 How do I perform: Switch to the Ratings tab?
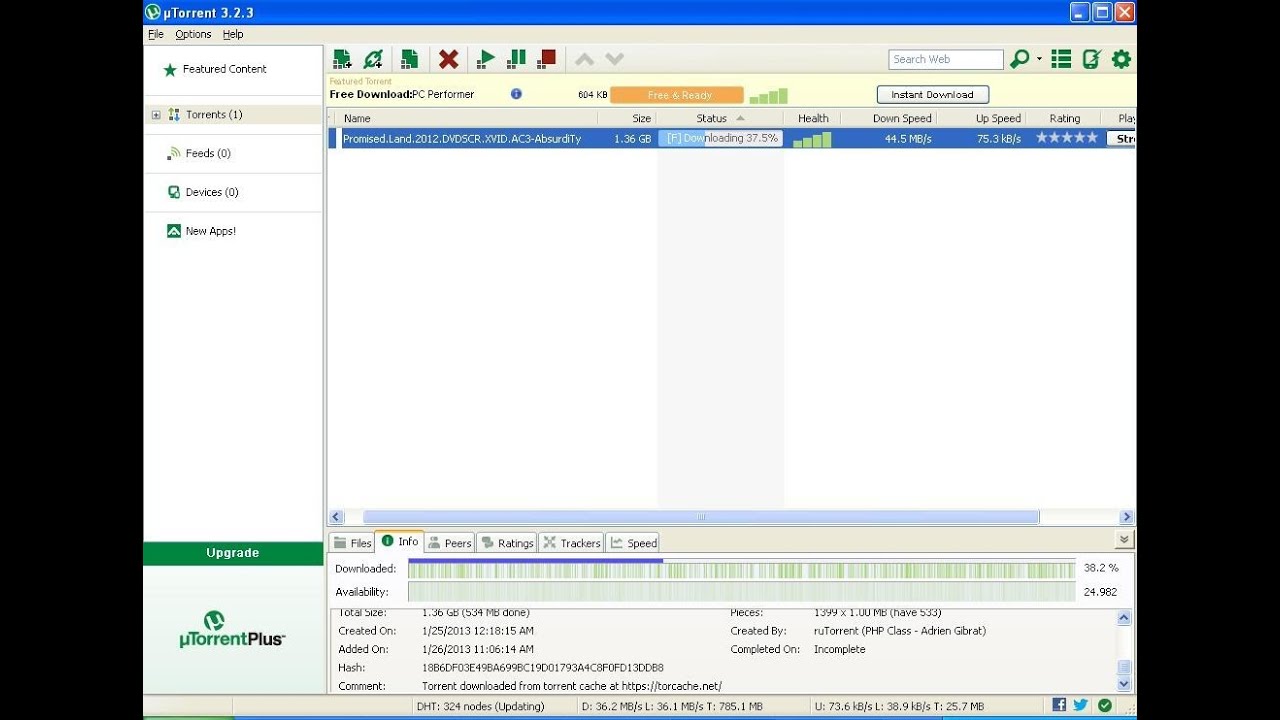click(507, 543)
